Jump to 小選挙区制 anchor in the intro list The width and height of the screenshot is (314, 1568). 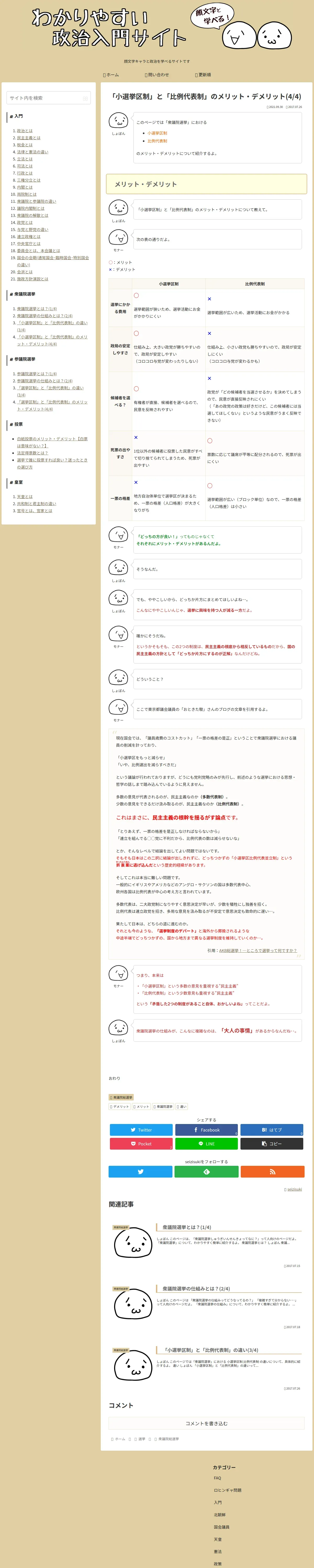[157, 133]
